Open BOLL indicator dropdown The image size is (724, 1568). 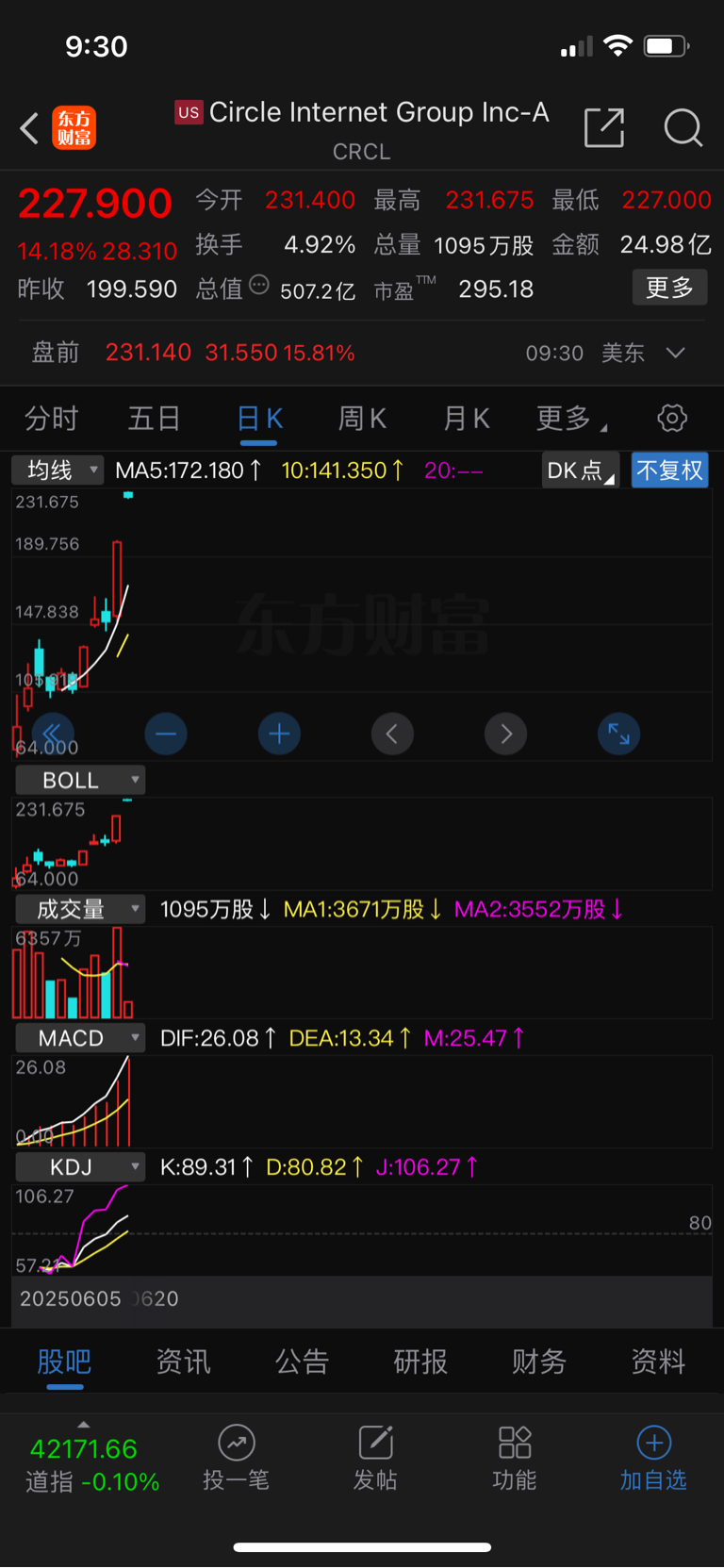click(80, 780)
